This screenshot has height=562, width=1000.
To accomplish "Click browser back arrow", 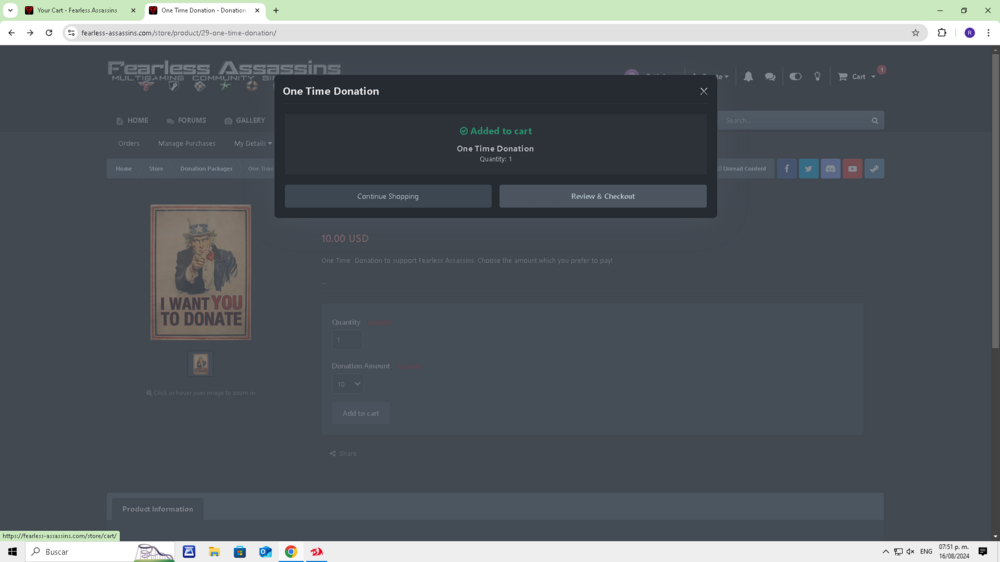I will pyautogui.click(x=11, y=33).
